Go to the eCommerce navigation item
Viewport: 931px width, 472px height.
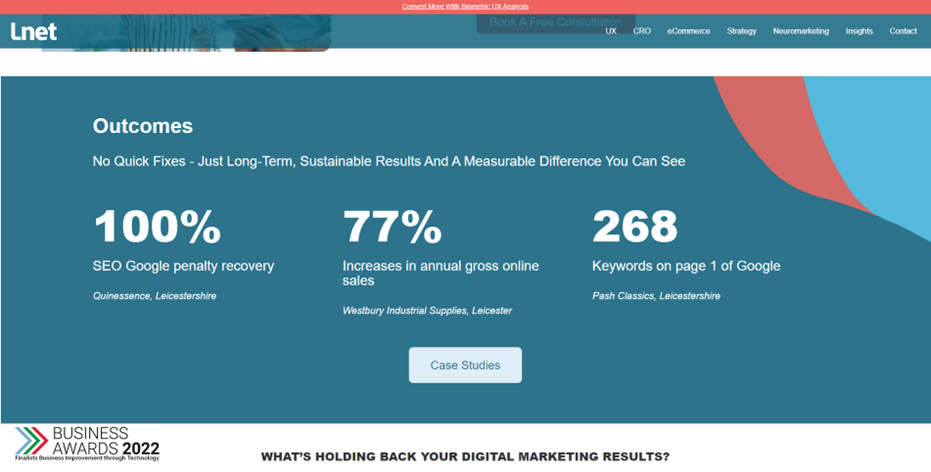(x=688, y=31)
